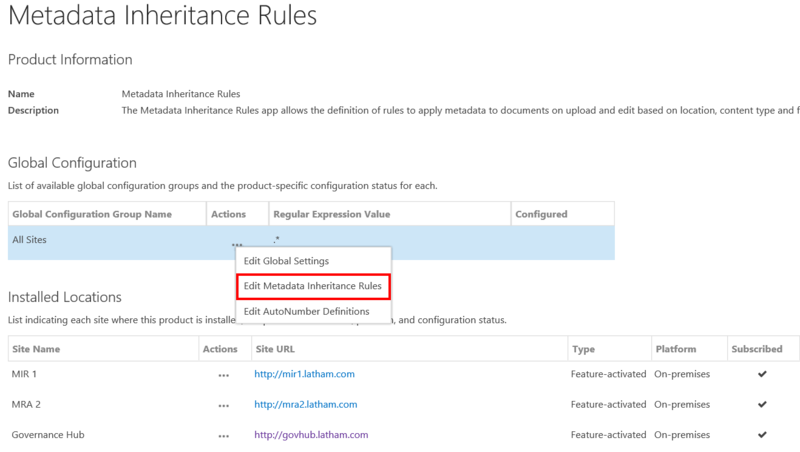Click the All Sites actions ellipsis

pyautogui.click(x=236, y=243)
